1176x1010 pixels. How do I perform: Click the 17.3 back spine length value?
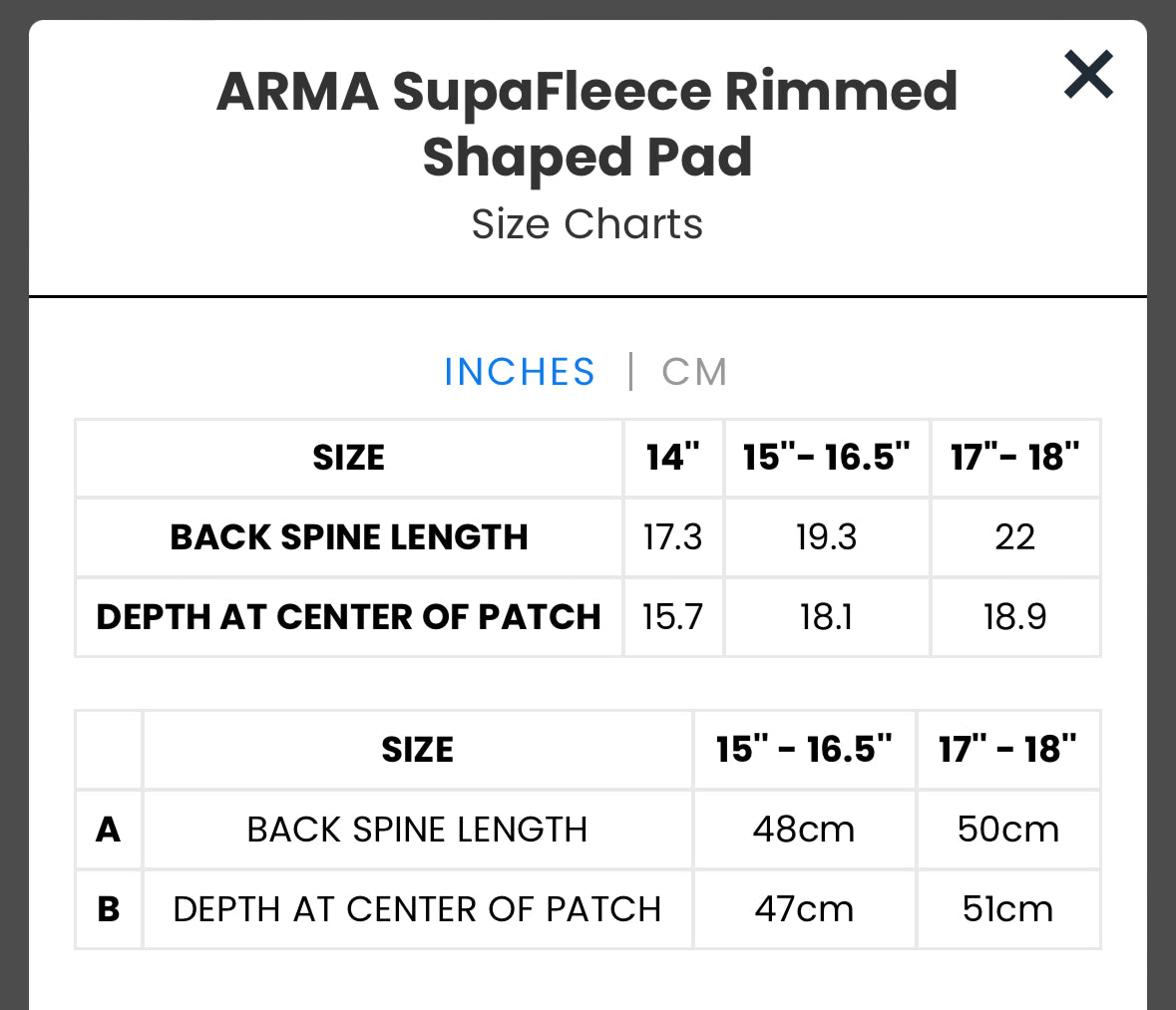(673, 537)
